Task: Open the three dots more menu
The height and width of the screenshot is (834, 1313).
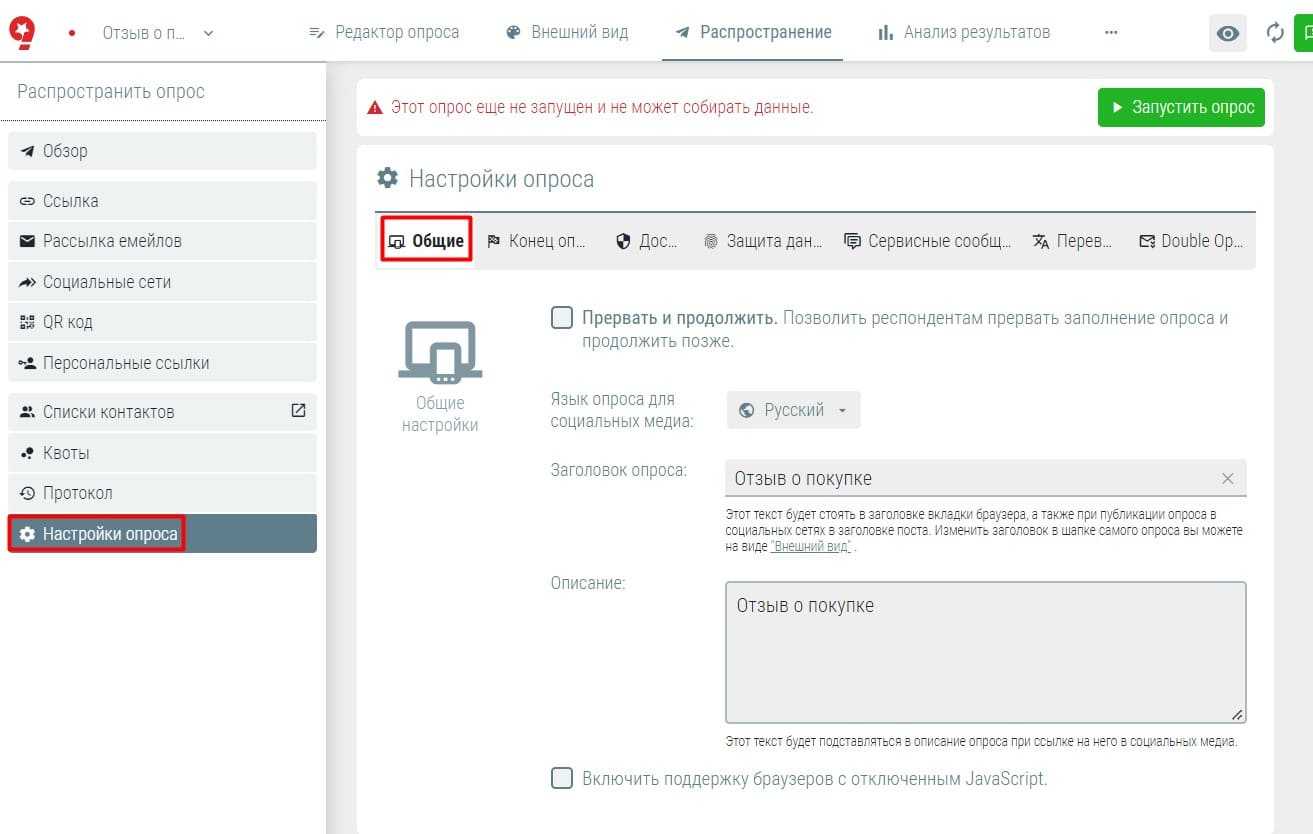Action: 1111,32
